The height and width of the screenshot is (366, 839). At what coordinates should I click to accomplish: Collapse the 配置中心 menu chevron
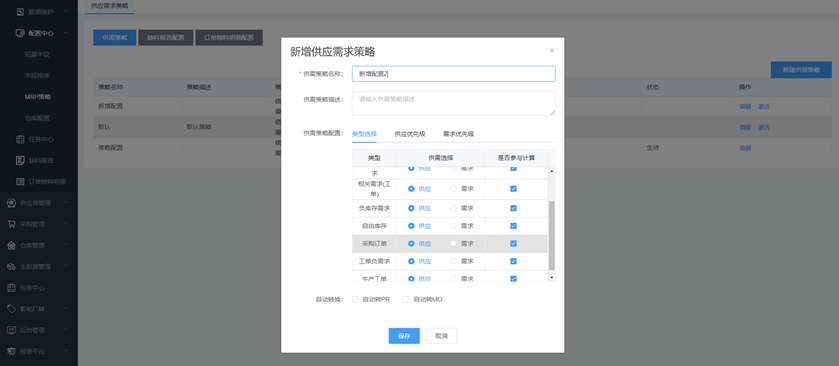[x=66, y=33]
